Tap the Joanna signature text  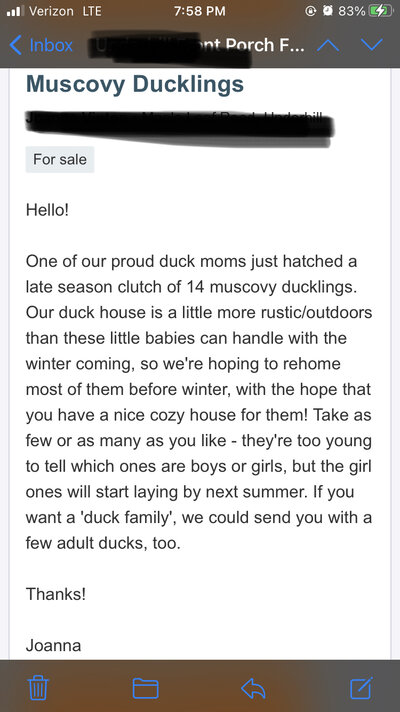[x=54, y=645]
